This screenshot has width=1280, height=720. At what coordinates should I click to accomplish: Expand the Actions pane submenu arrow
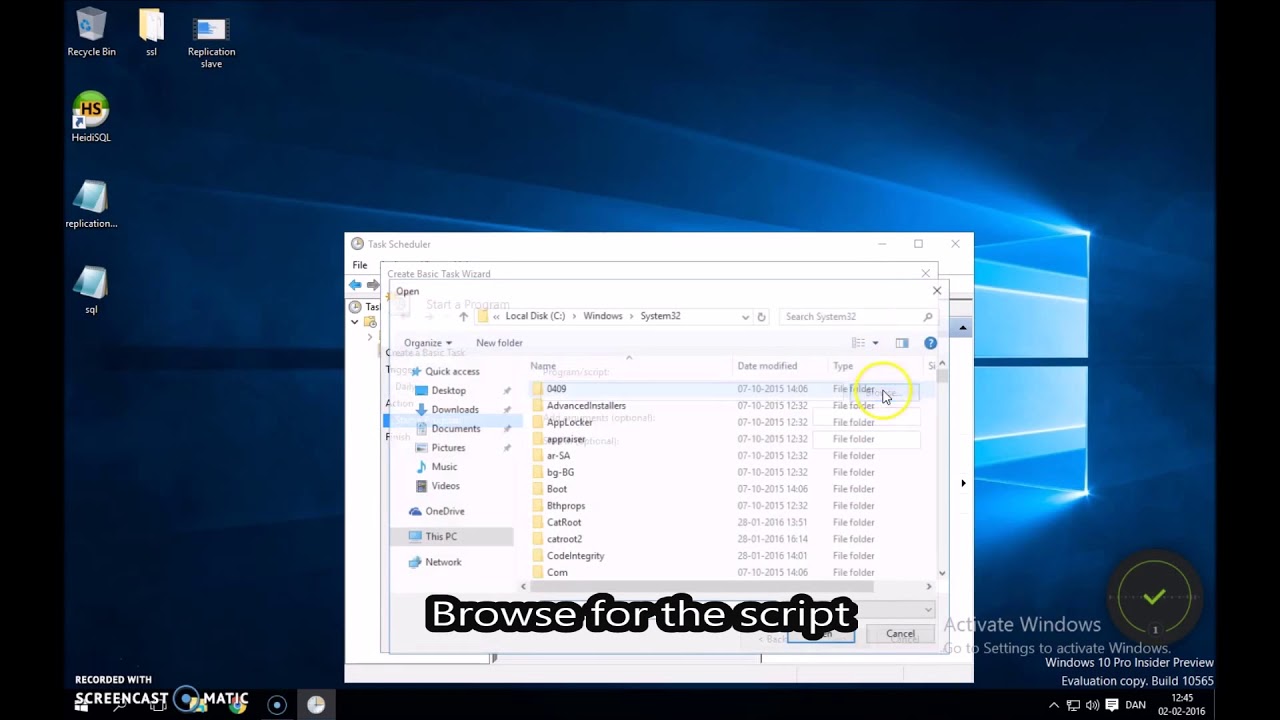click(x=963, y=483)
